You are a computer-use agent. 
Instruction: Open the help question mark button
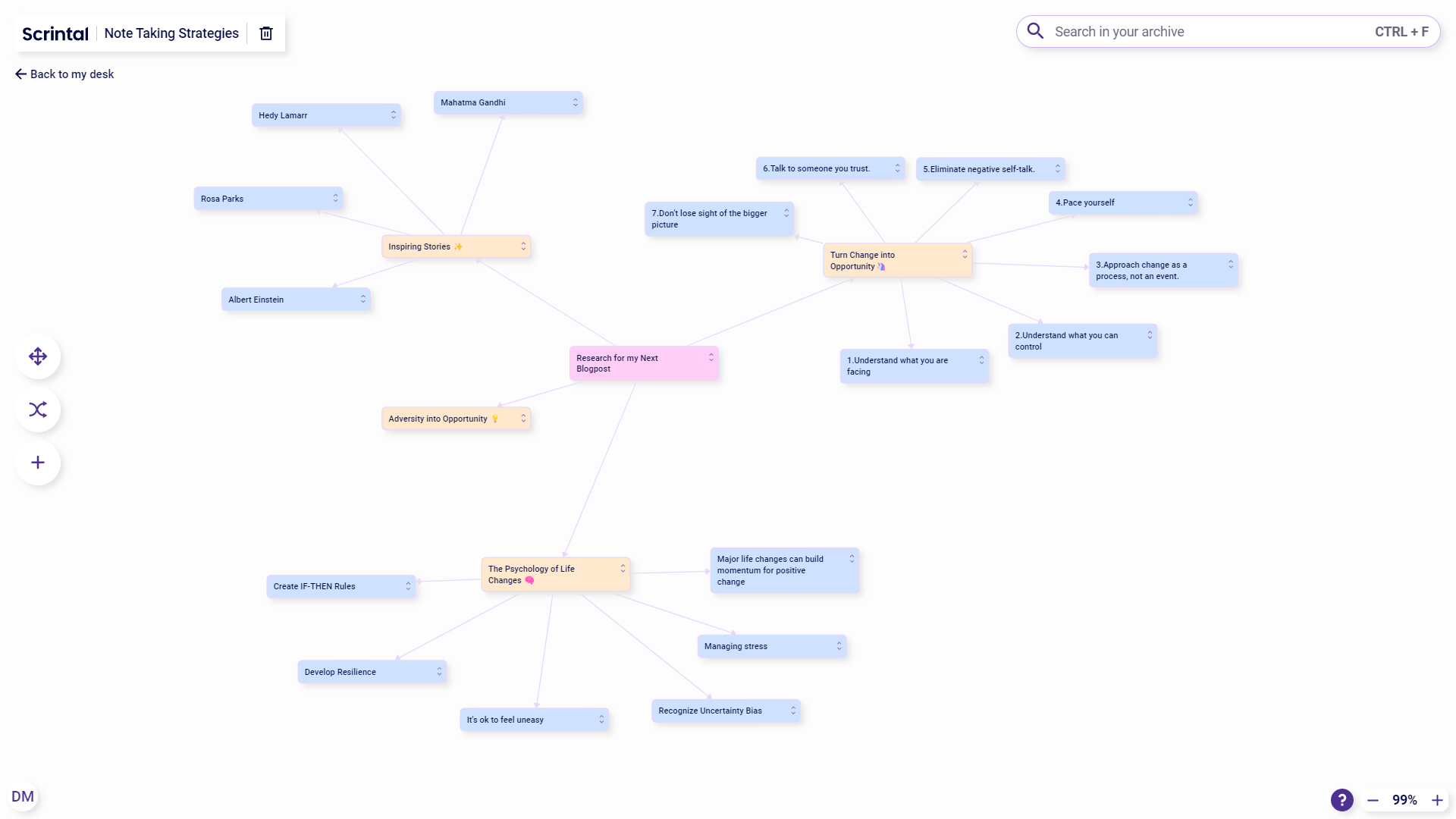pyautogui.click(x=1341, y=800)
